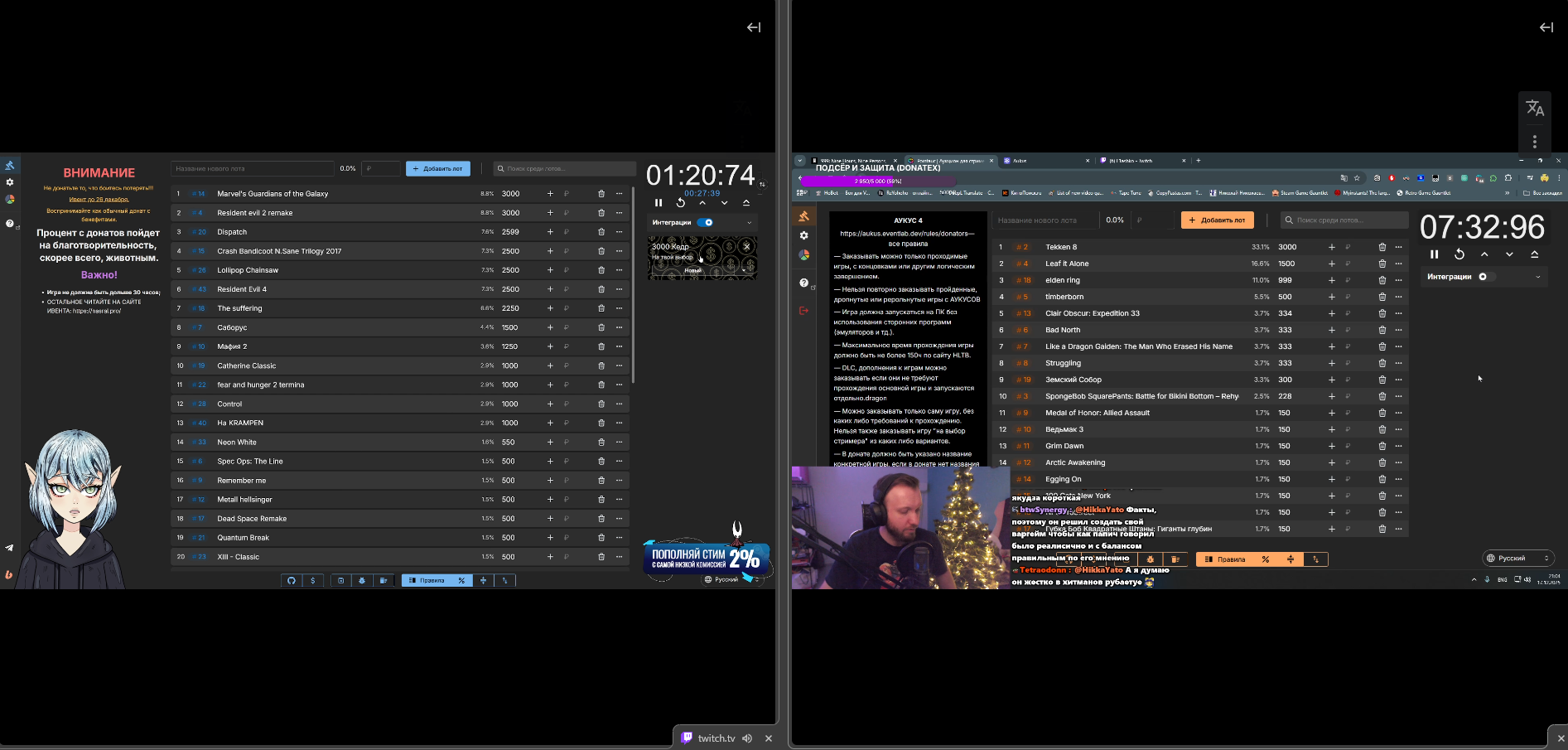Switch to the Aukus browser tab
Viewport: 1568px width, 750px height.
point(1045,161)
